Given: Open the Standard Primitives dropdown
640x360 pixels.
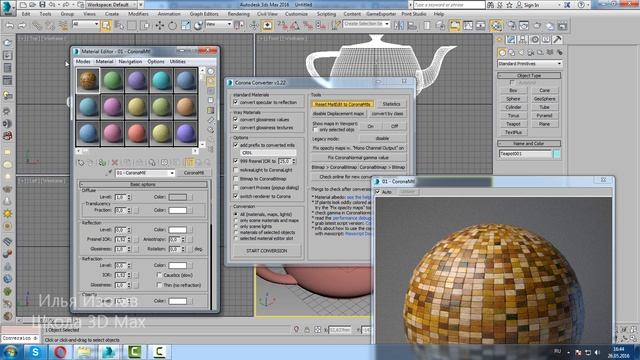Looking at the screenshot, I should coord(529,64).
